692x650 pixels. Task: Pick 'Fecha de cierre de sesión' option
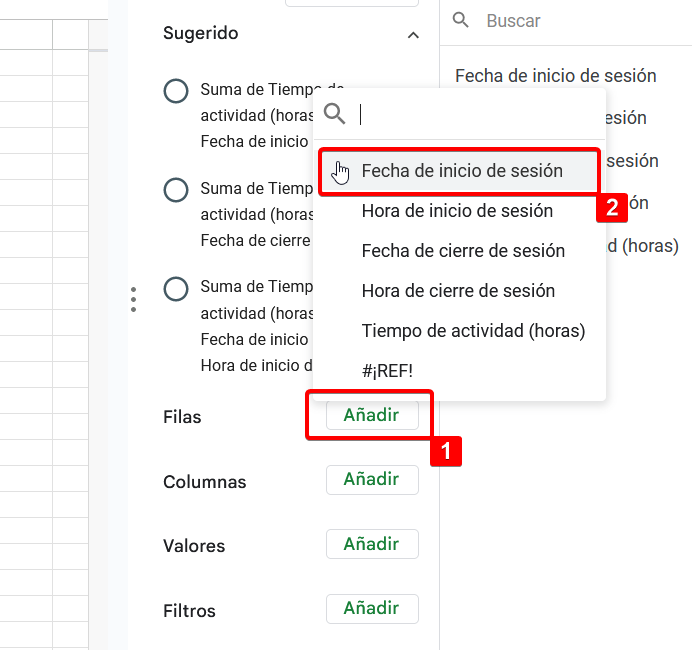463,251
